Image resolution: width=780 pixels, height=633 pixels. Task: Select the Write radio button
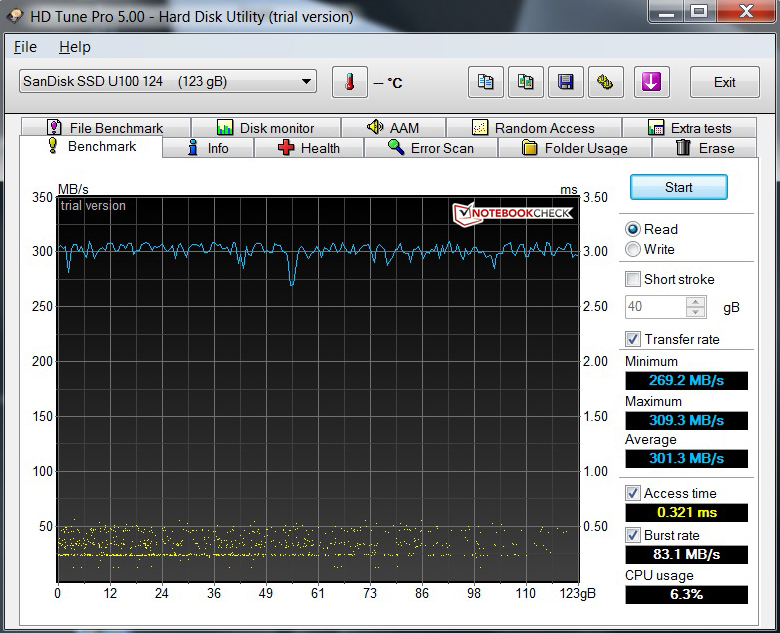click(x=633, y=249)
